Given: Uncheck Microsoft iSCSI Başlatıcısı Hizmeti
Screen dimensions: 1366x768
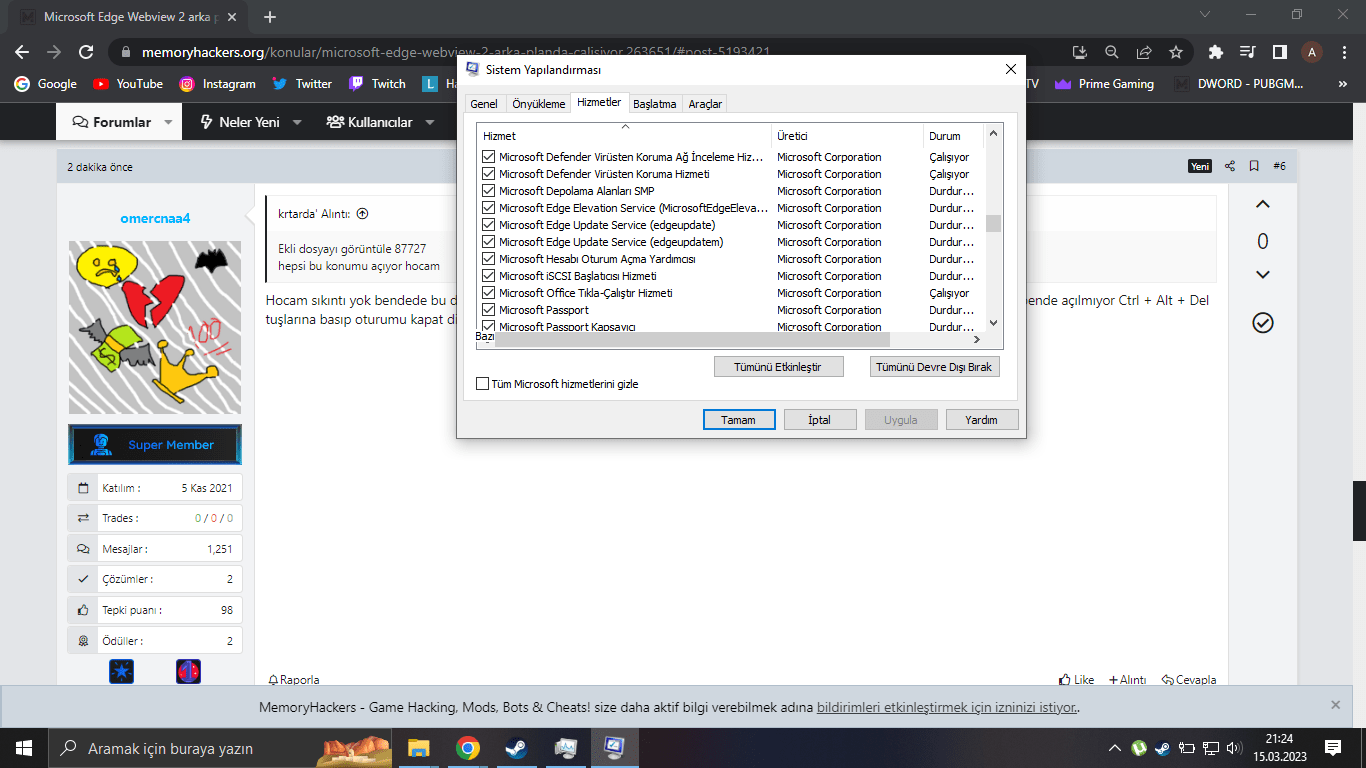Looking at the screenshot, I should [489, 276].
